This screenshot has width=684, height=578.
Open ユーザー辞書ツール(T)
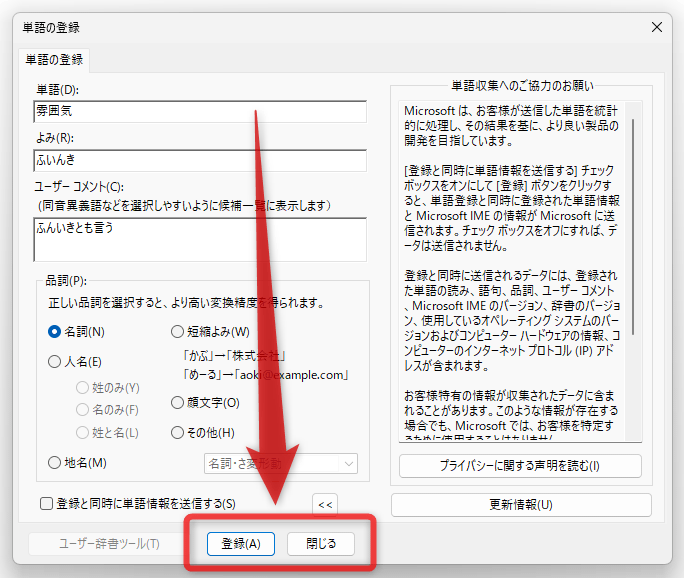[109, 544]
